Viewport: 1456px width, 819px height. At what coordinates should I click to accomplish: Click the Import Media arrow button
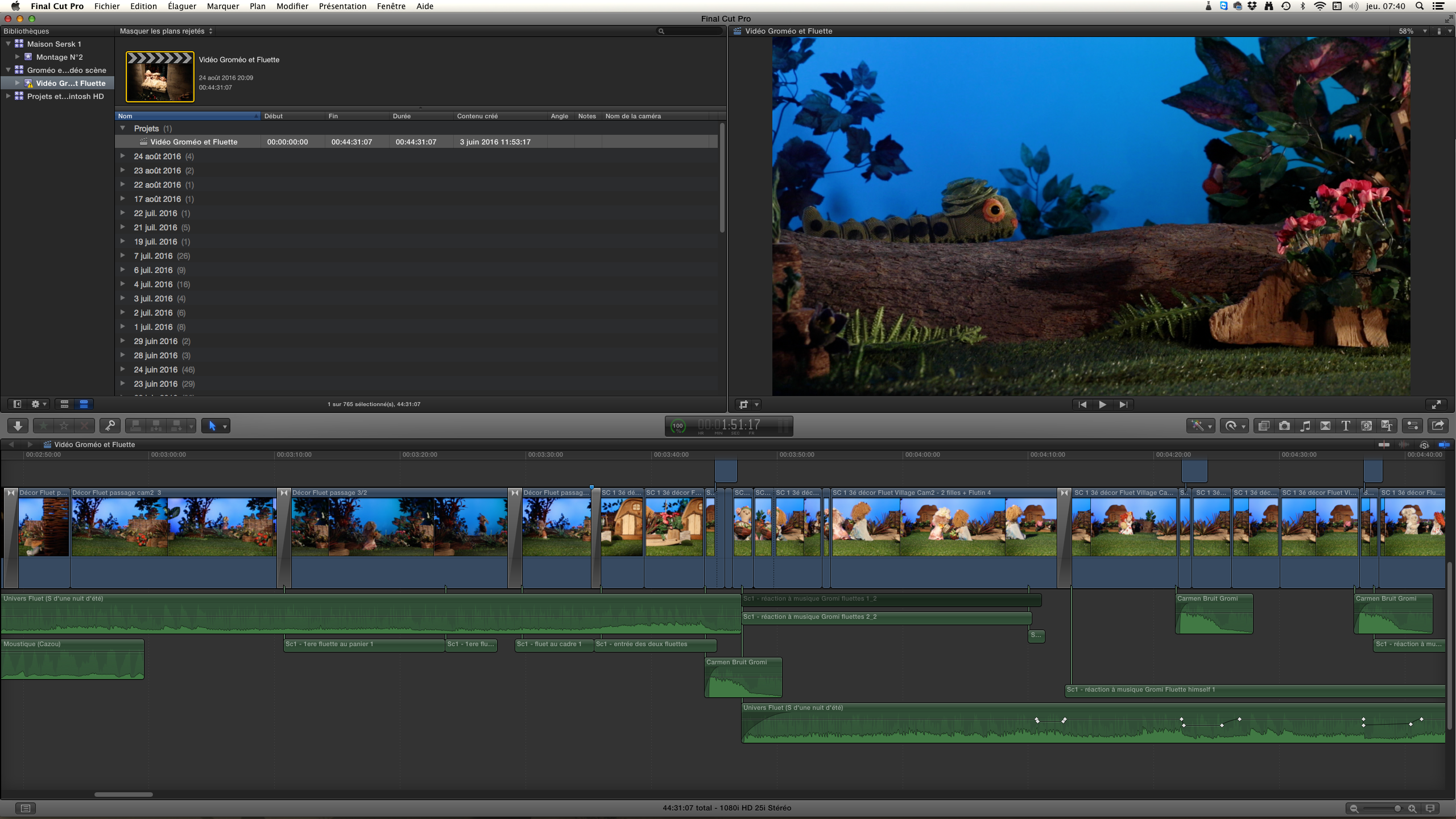(x=18, y=425)
